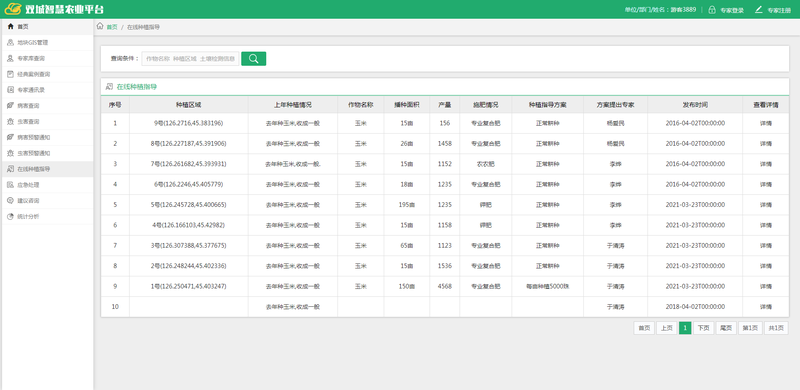Click the person icon beside 专家库查询
Viewport: 800px width, 390px height.
[x=10, y=58]
